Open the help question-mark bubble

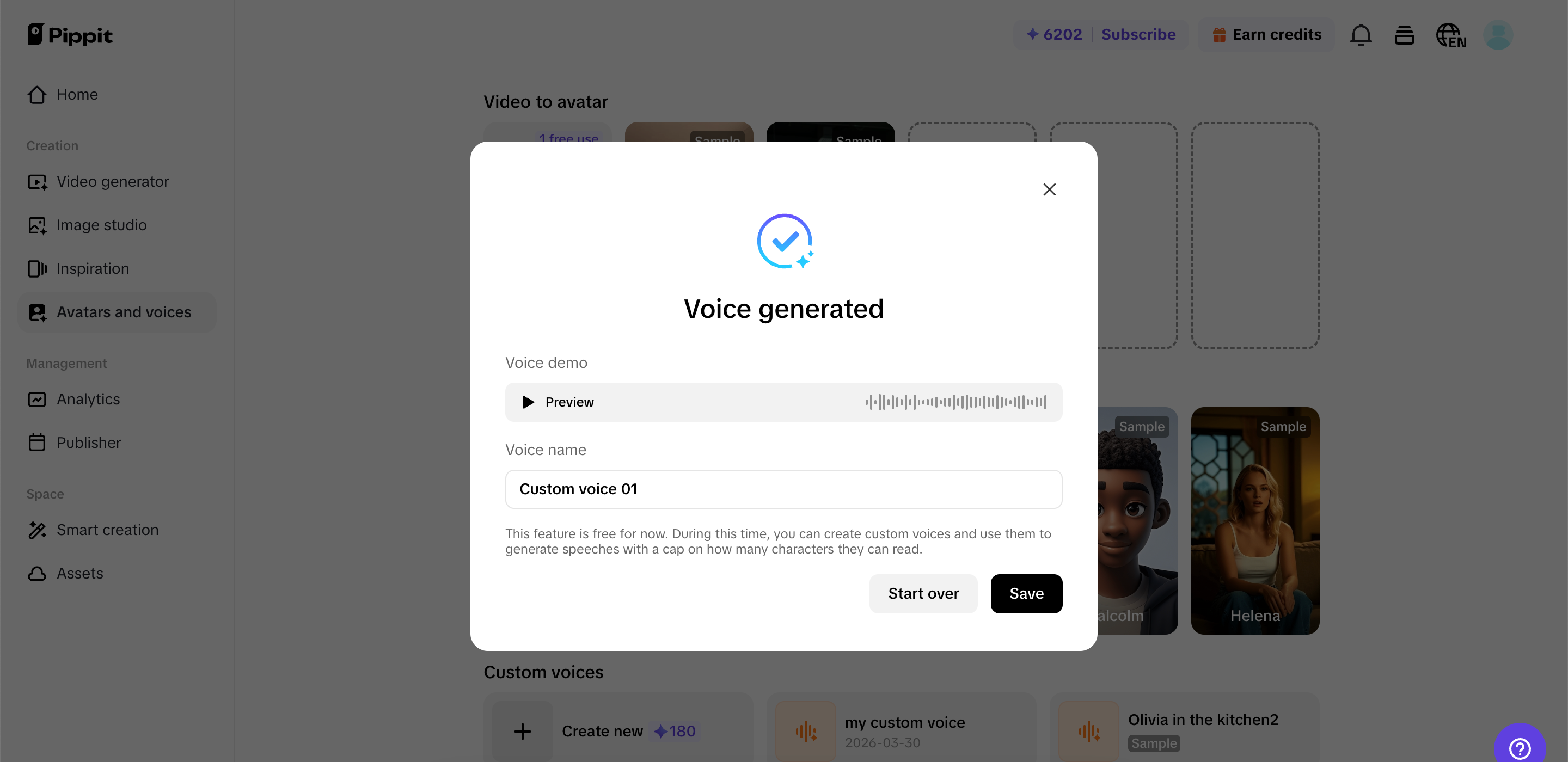click(x=1520, y=748)
